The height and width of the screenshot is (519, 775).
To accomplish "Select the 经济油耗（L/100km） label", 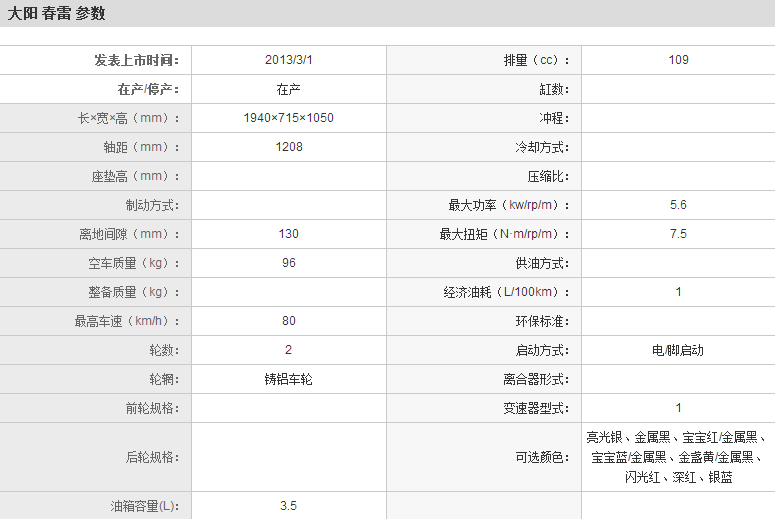I will click(506, 292).
